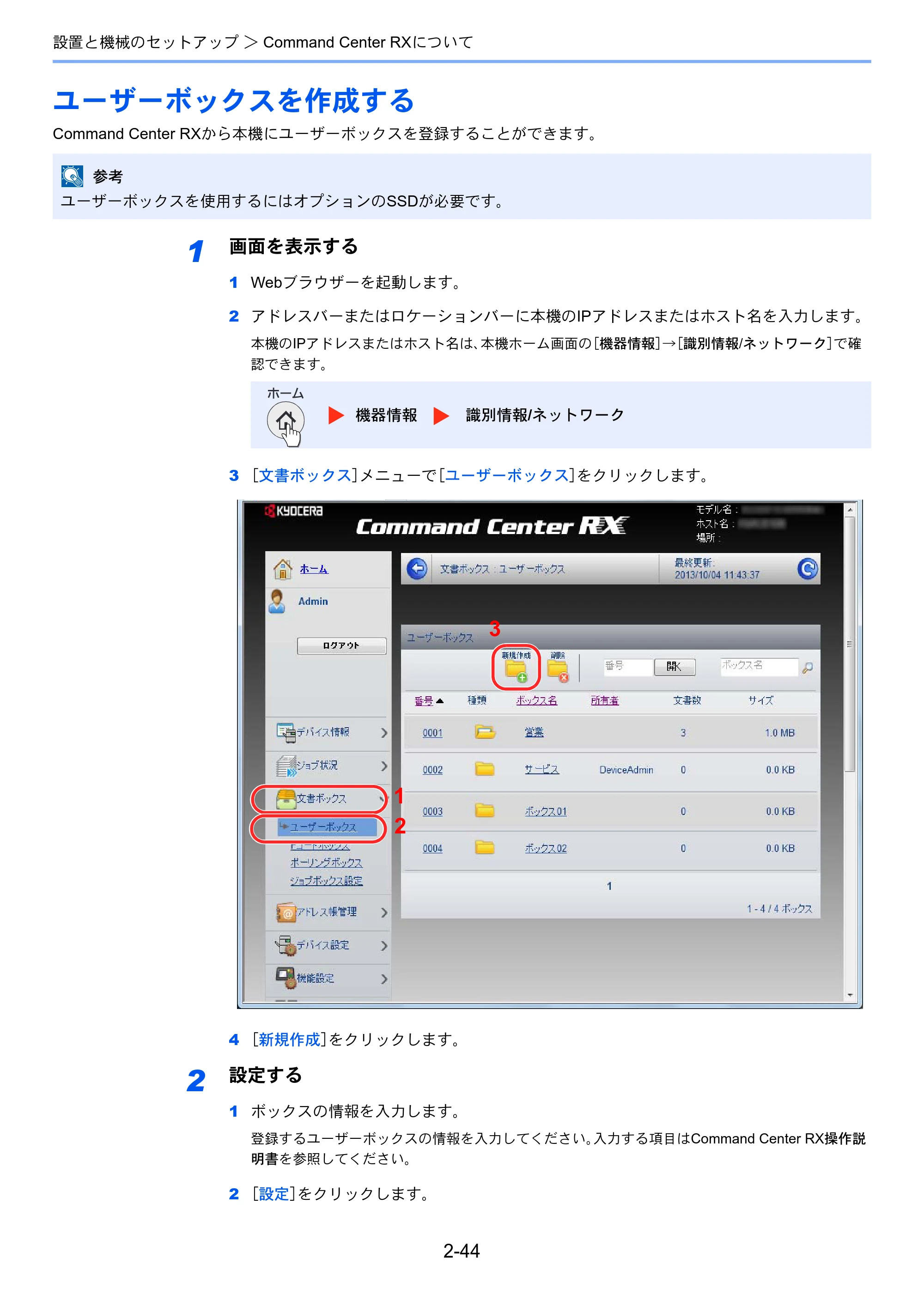Click the デバイス情報 sidebar icon
Image resolution: width=924 pixels, height=1307 pixels.
(285, 732)
